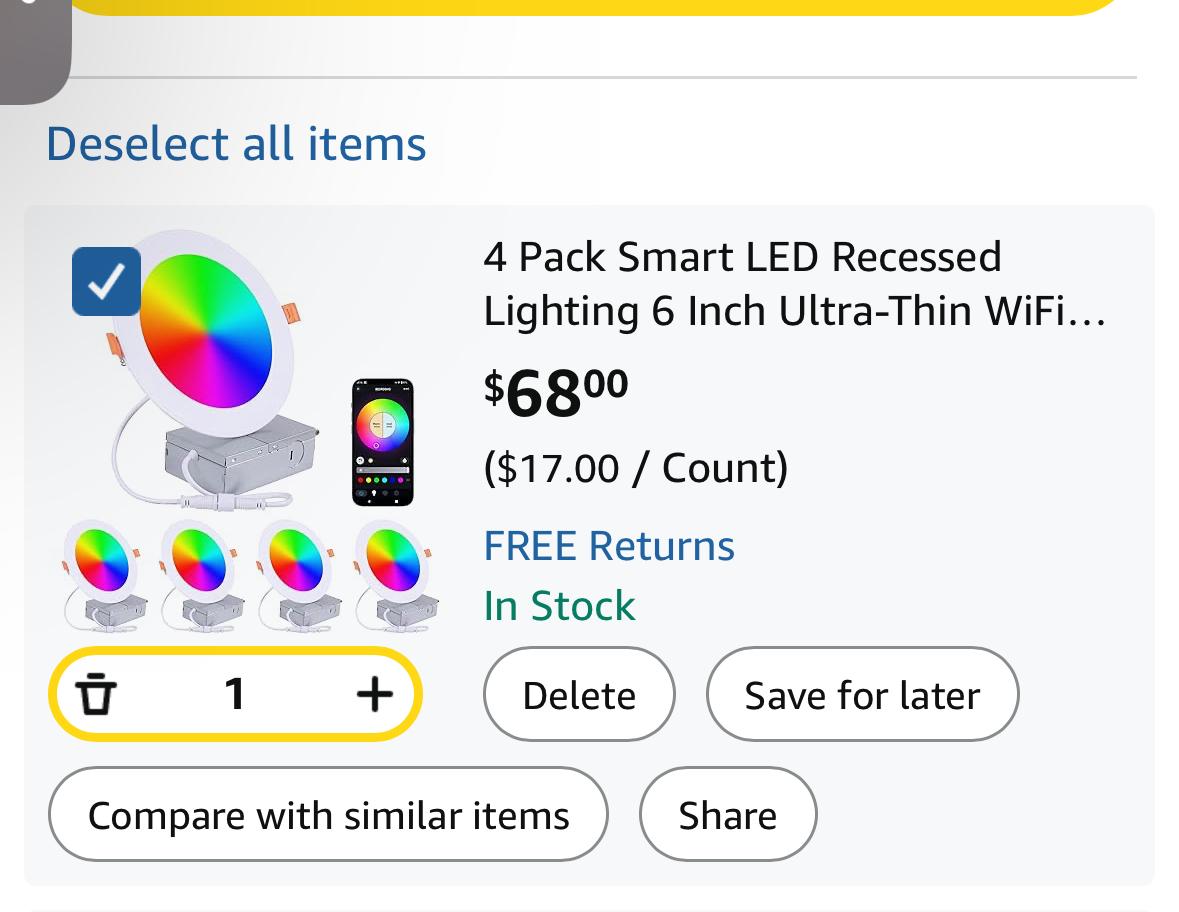Open Compare with similar items

point(328,815)
